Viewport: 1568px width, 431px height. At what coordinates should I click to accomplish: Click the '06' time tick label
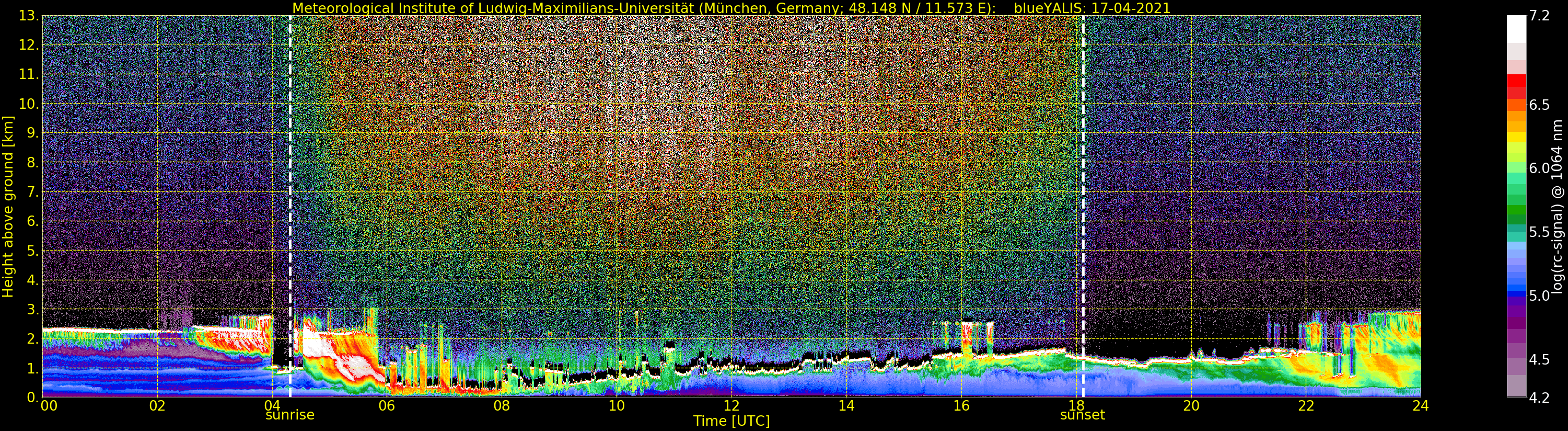pyautogui.click(x=387, y=405)
